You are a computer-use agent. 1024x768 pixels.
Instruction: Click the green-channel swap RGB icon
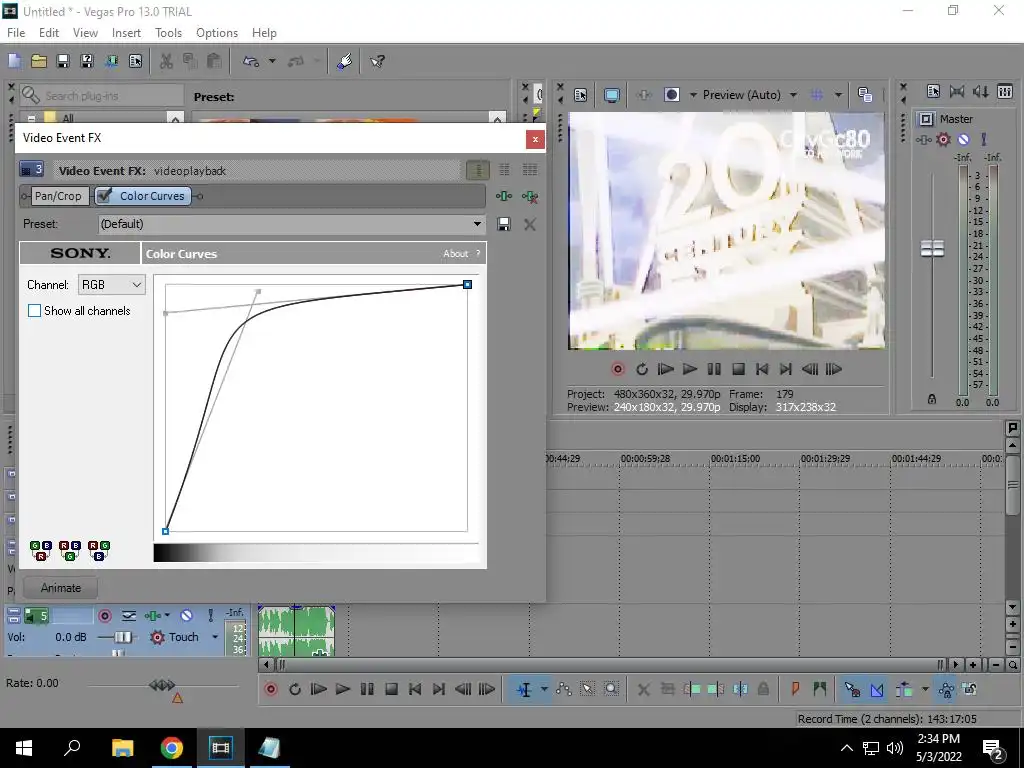click(70, 551)
